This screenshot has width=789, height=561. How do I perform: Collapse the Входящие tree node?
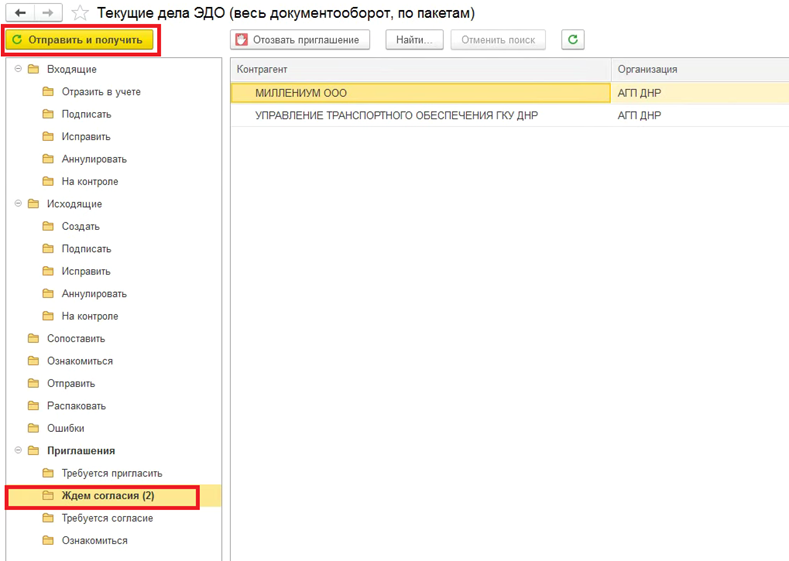[18, 69]
